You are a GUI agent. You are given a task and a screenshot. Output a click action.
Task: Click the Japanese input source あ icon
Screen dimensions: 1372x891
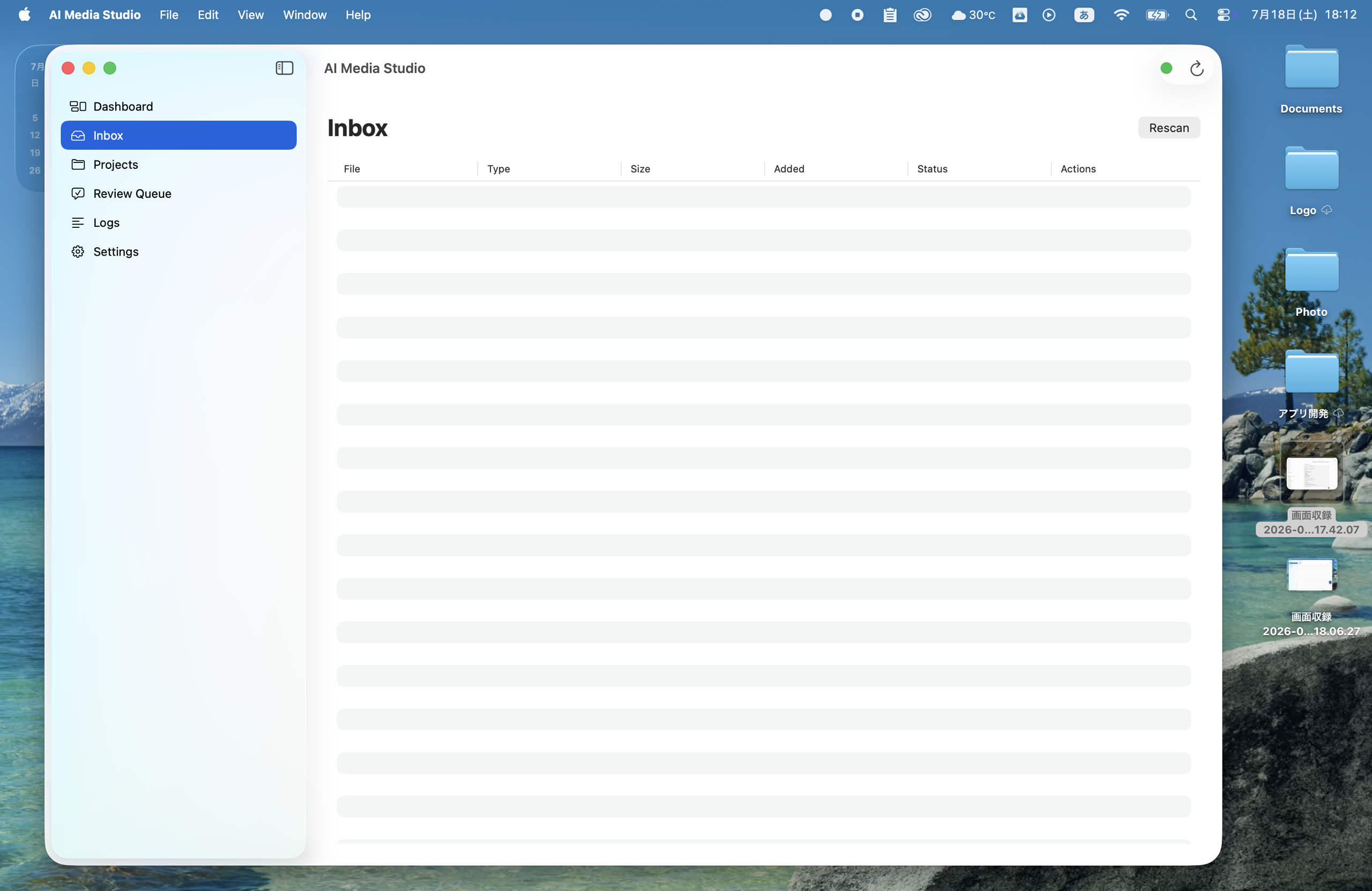coord(1084,15)
